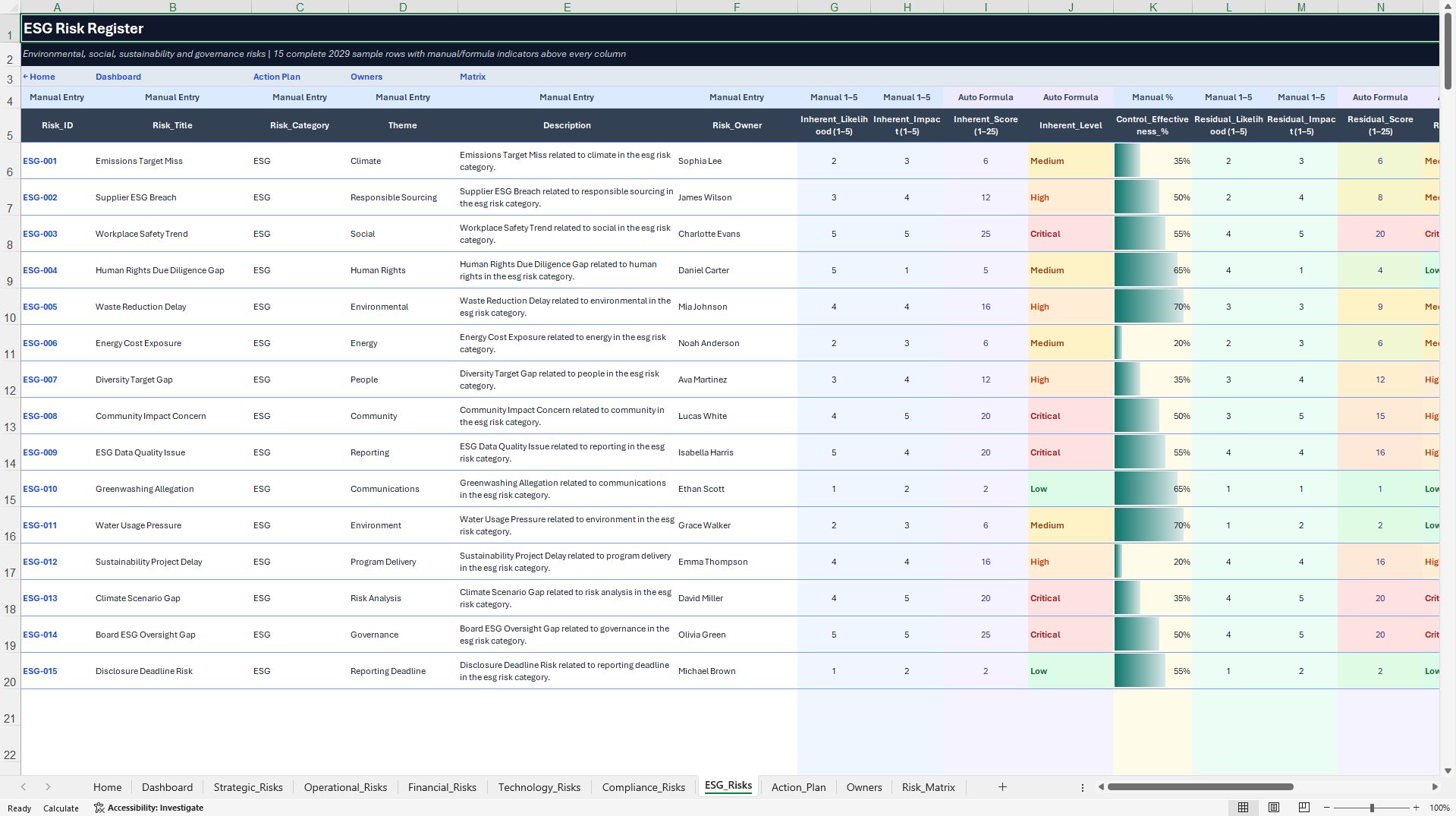The width and height of the screenshot is (1456, 816).
Task: Click the zoom slider handle
Action: [1372, 808]
